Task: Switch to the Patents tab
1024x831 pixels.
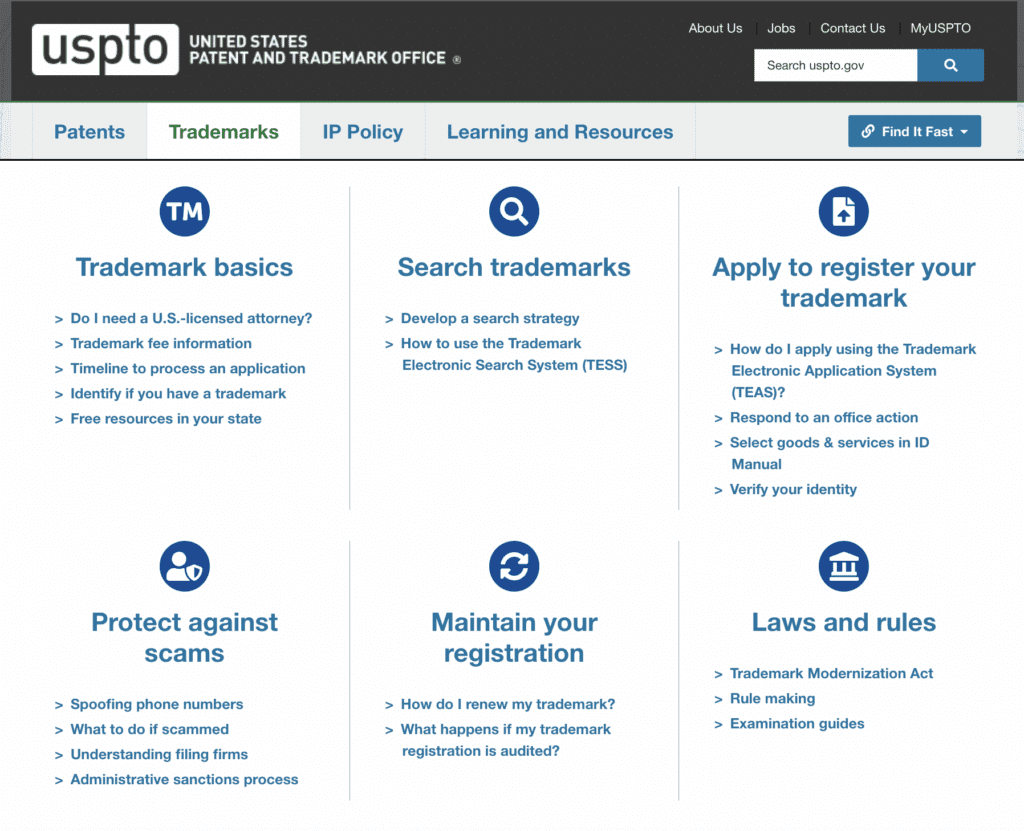Action: [89, 130]
